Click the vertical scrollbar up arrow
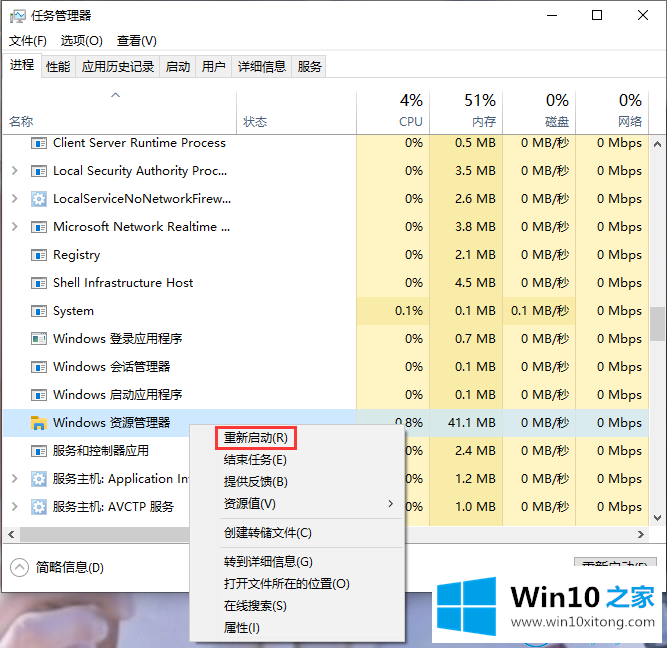The height and width of the screenshot is (648, 667). tap(658, 144)
